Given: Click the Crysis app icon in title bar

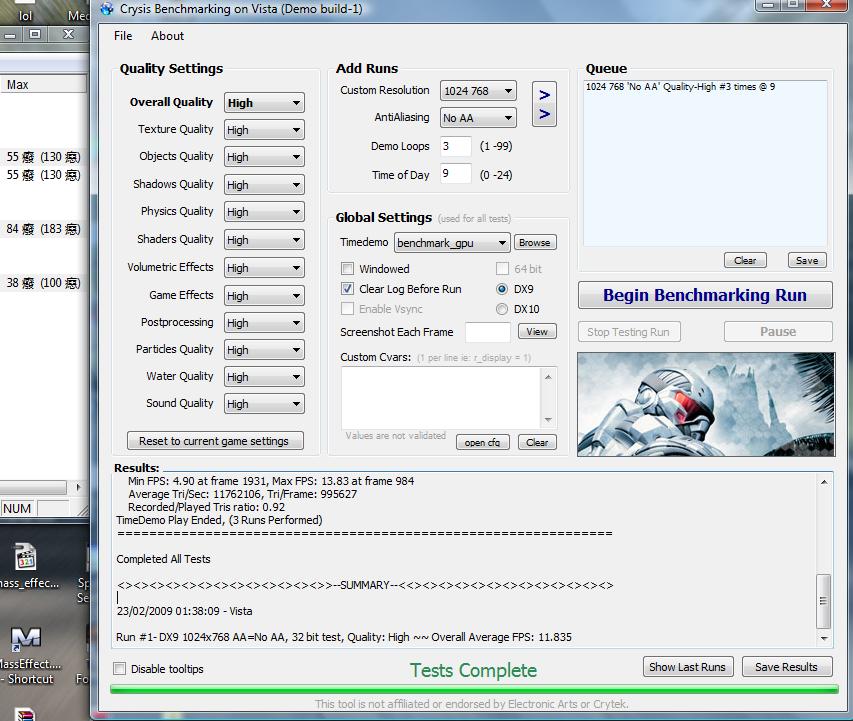Looking at the screenshot, I should [x=107, y=8].
